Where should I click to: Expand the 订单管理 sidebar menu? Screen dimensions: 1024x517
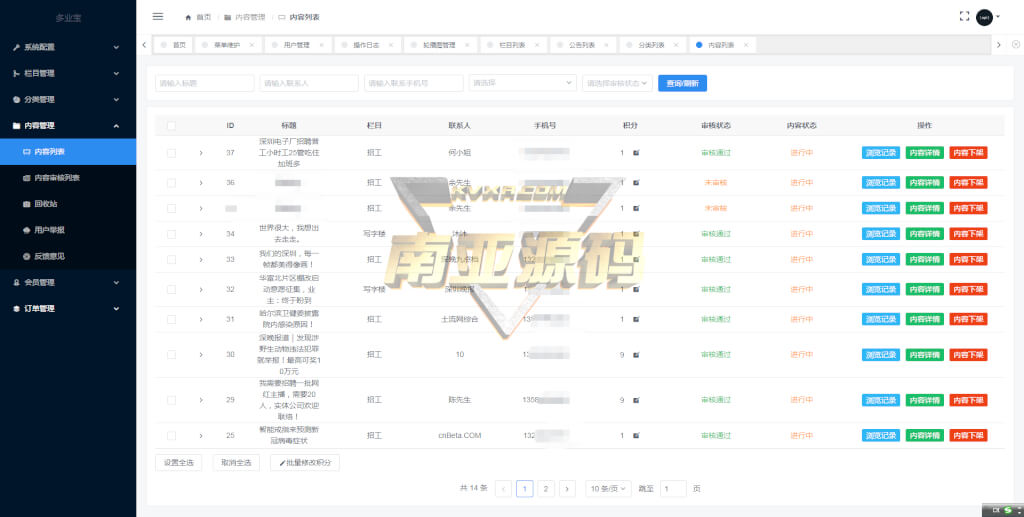pyautogui.click(x=68, y=308)
